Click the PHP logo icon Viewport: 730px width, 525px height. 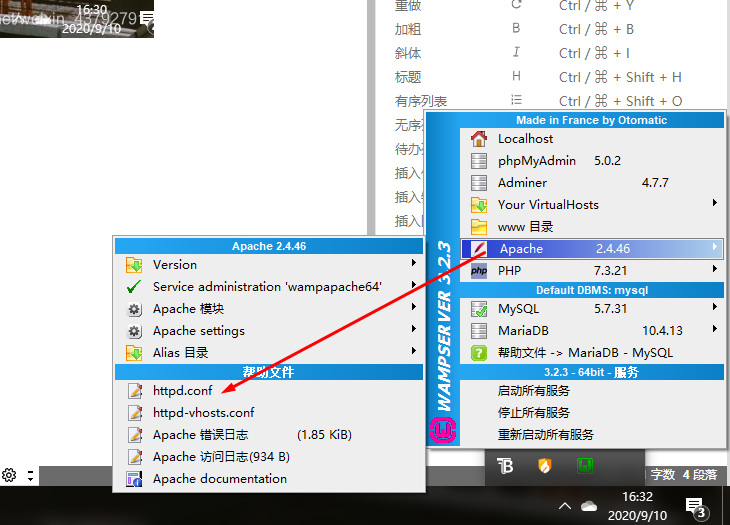click(479, 270)
